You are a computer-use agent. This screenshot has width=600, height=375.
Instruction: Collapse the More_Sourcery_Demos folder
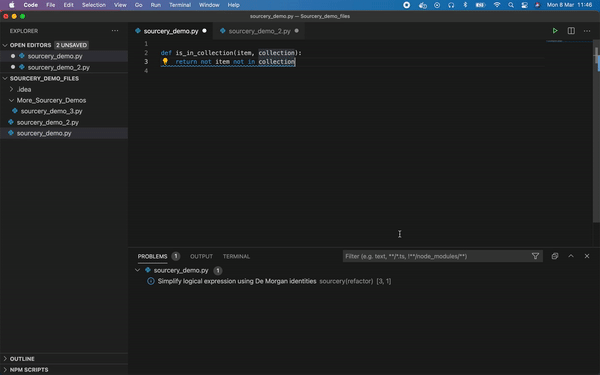[11, 100]
